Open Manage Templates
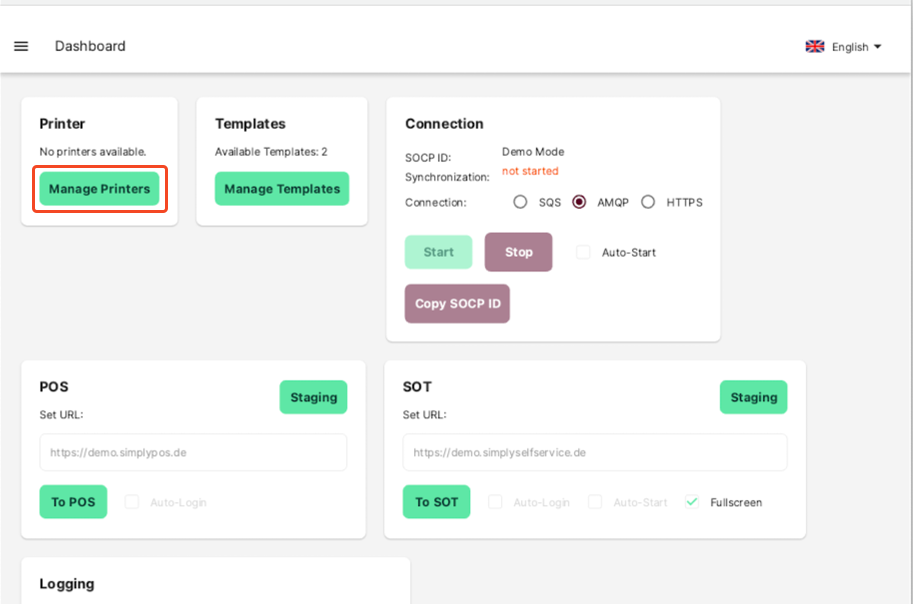 [x=282, y=189]
